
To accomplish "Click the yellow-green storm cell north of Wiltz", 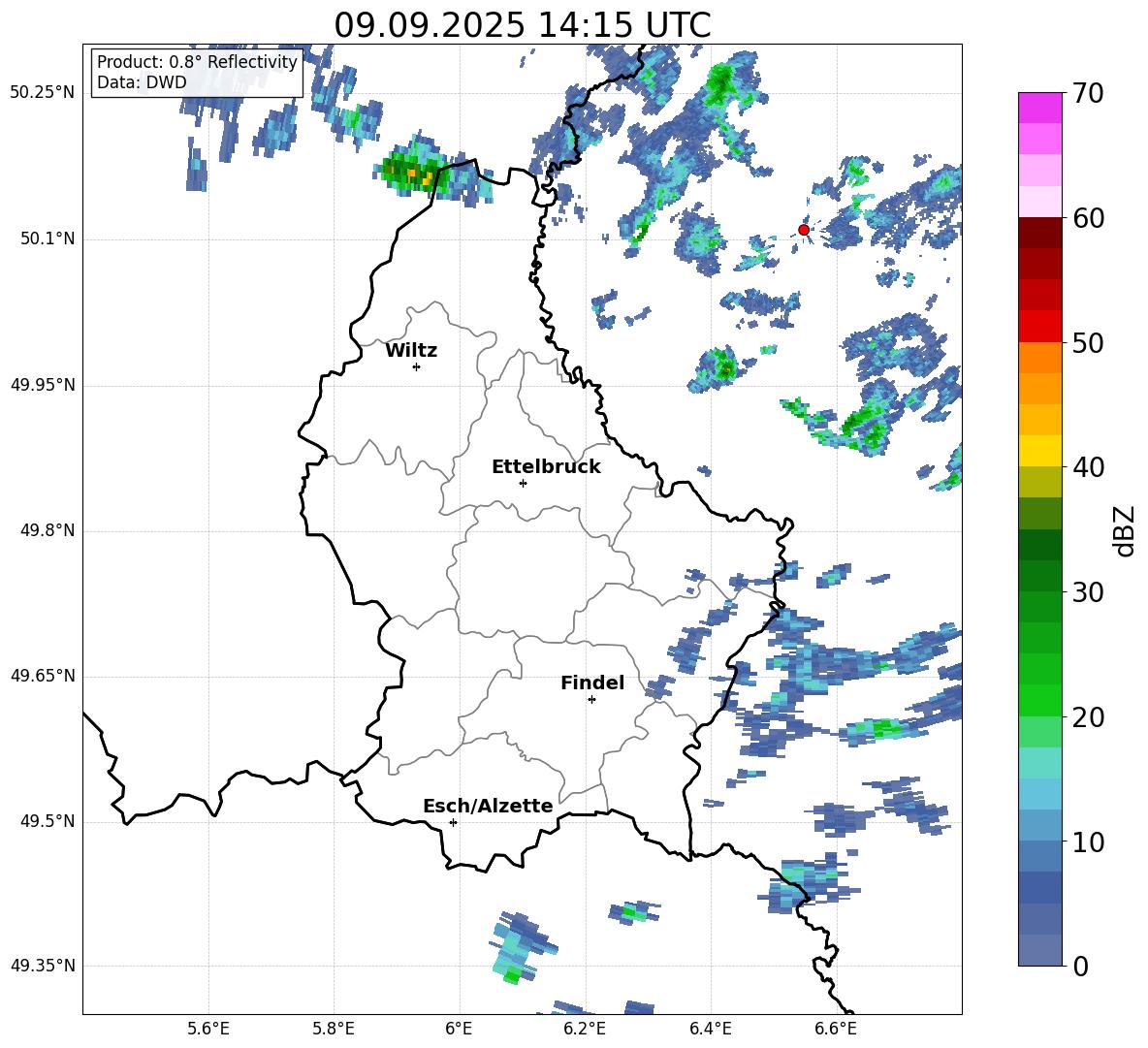I will 414,172.
